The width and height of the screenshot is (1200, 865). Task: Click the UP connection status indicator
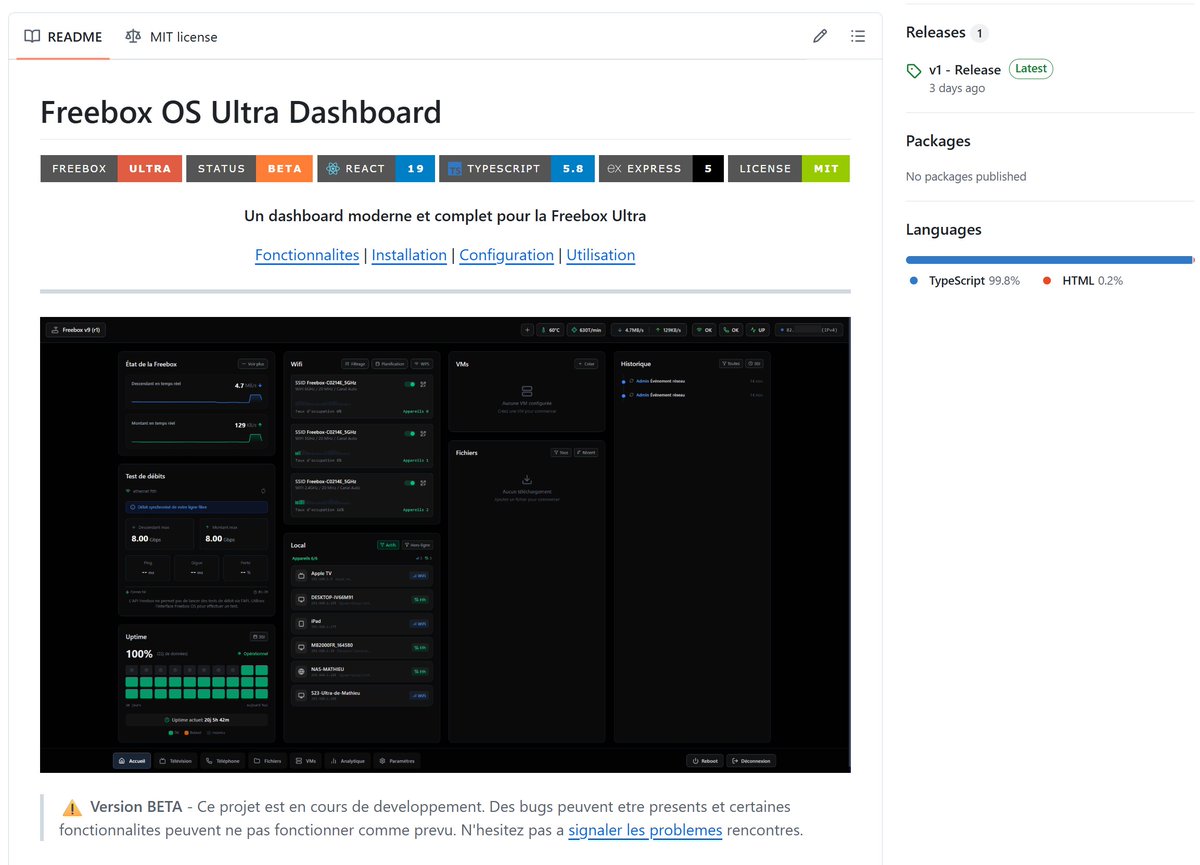tap(758, 329)
